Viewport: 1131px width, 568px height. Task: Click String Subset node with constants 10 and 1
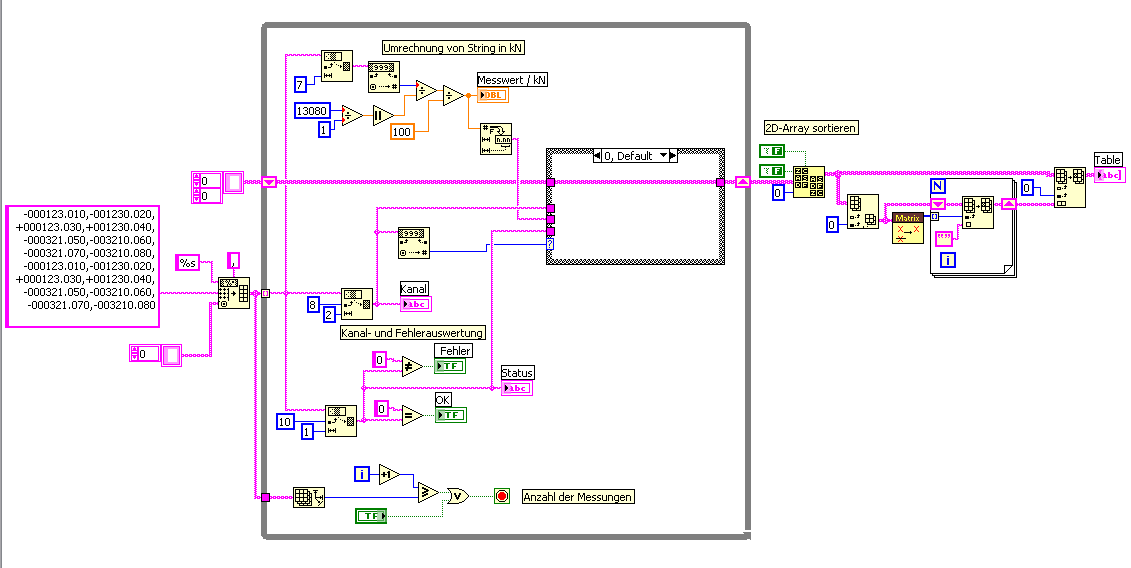point(340,421)
